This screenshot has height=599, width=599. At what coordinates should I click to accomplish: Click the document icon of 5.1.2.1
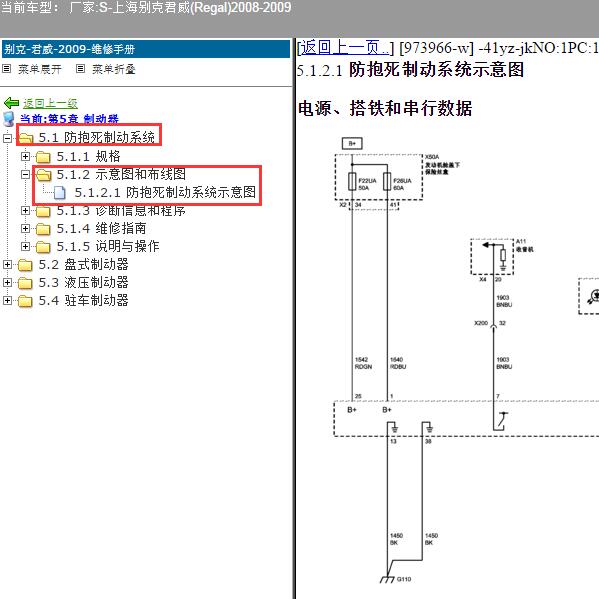click(x=59, y=193)
